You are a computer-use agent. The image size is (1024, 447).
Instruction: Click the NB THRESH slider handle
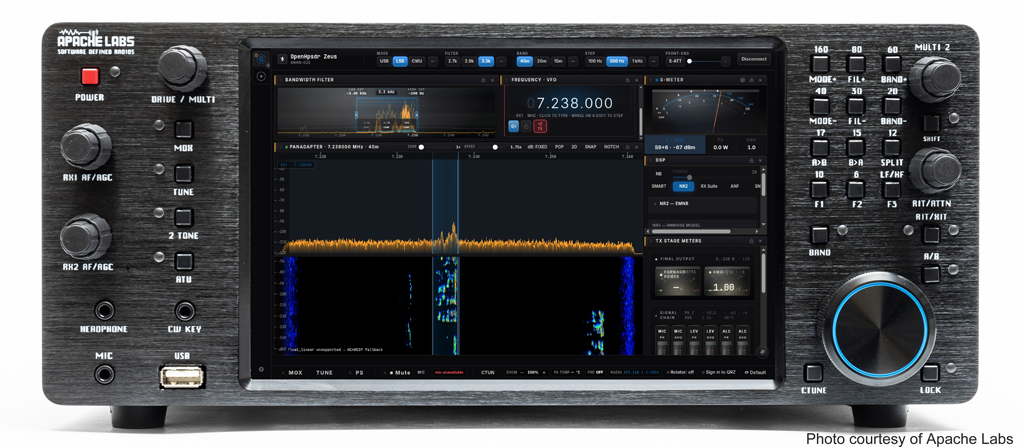[689, 177]
